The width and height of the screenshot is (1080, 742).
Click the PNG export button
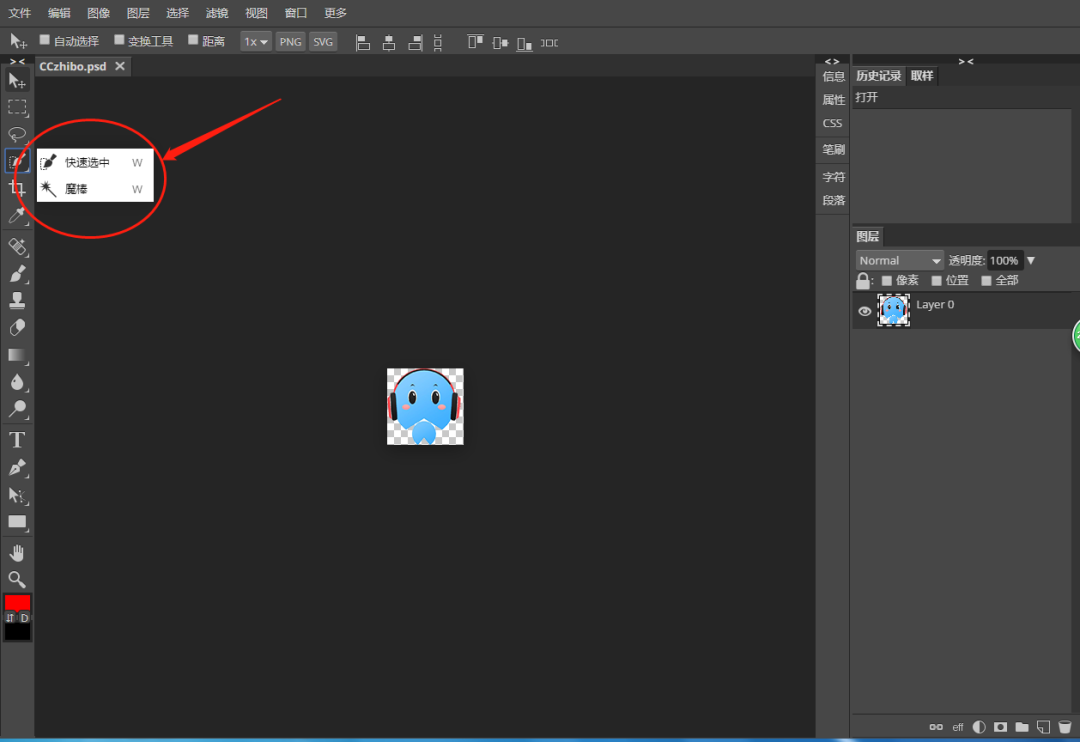click(x=290, y=42)
